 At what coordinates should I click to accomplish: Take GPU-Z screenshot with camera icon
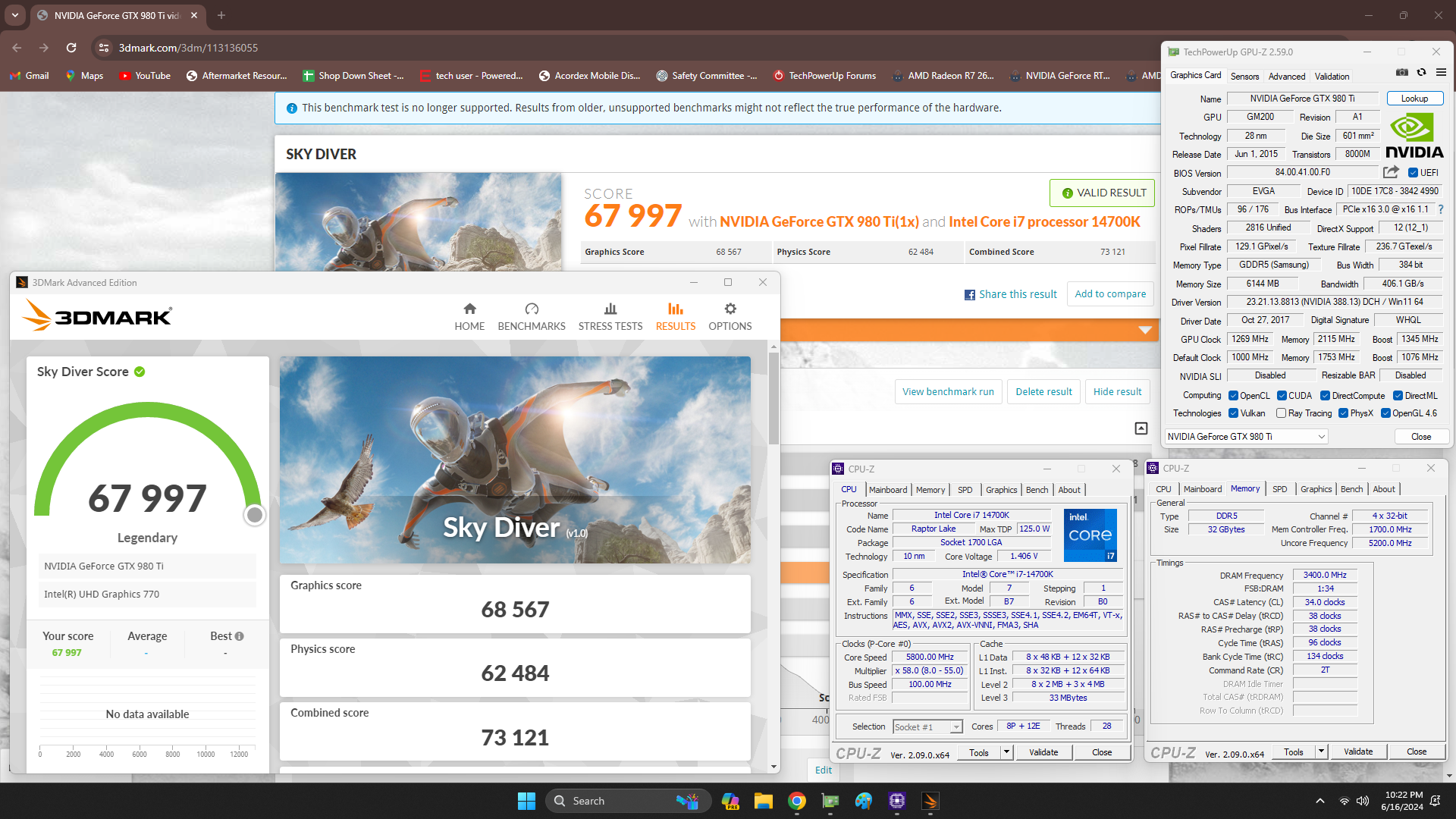tap(1402, 73)
